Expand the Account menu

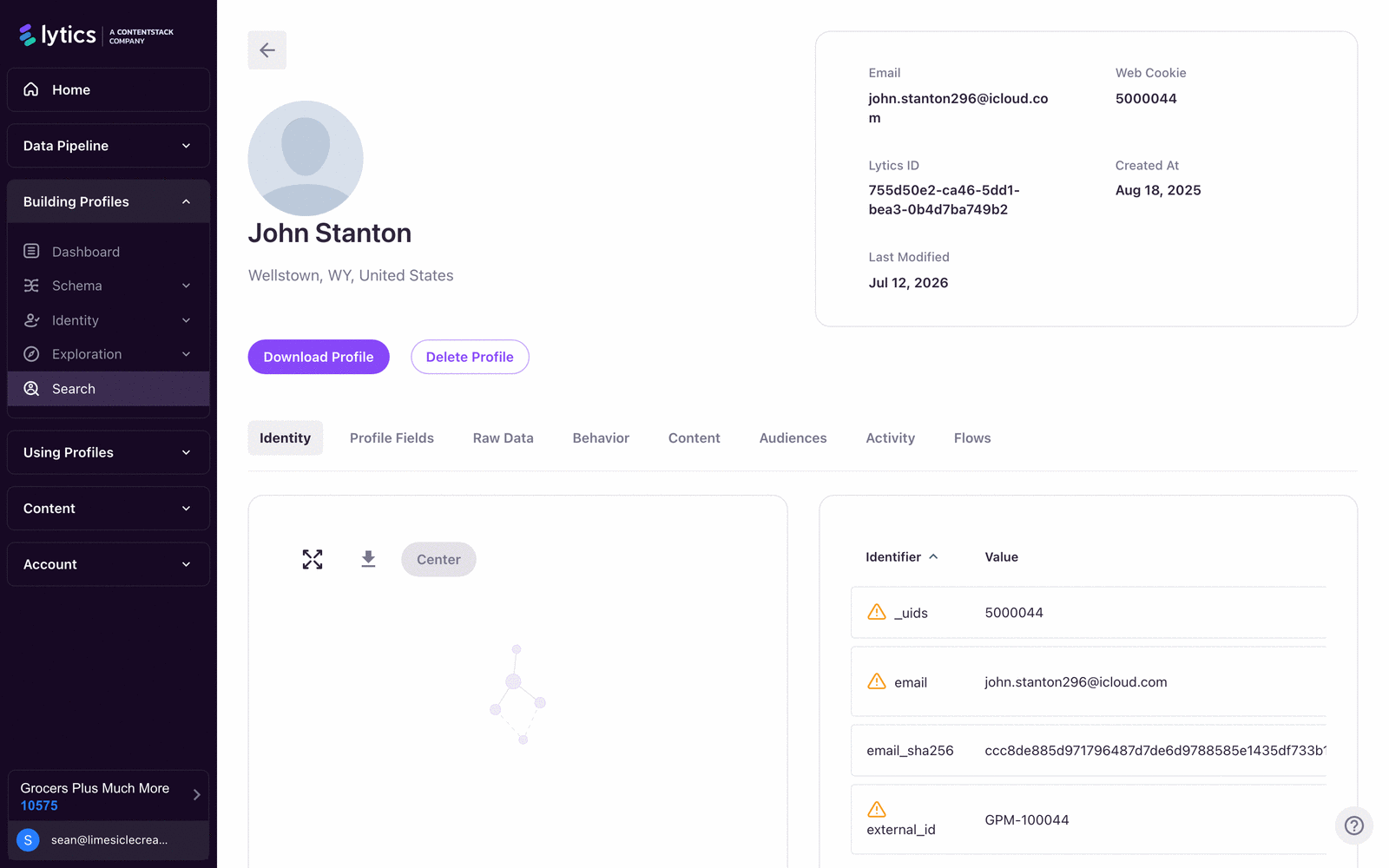tap(109, 564)
